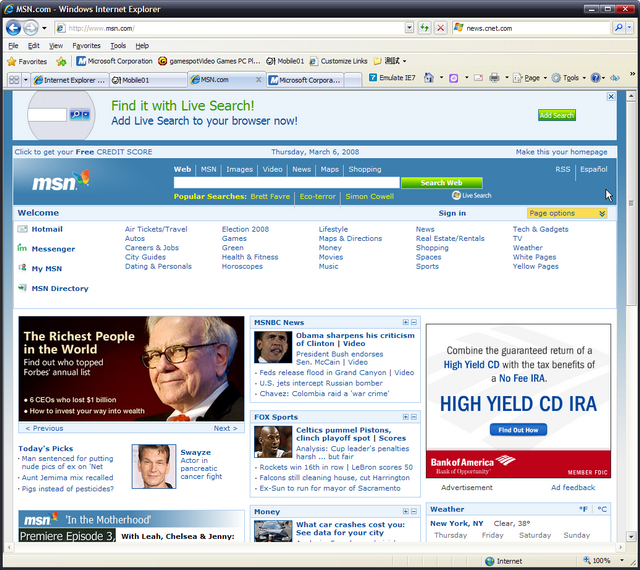Close the Live Search banner
Viewport: 640px width, 570px height.
coord(611,97)
